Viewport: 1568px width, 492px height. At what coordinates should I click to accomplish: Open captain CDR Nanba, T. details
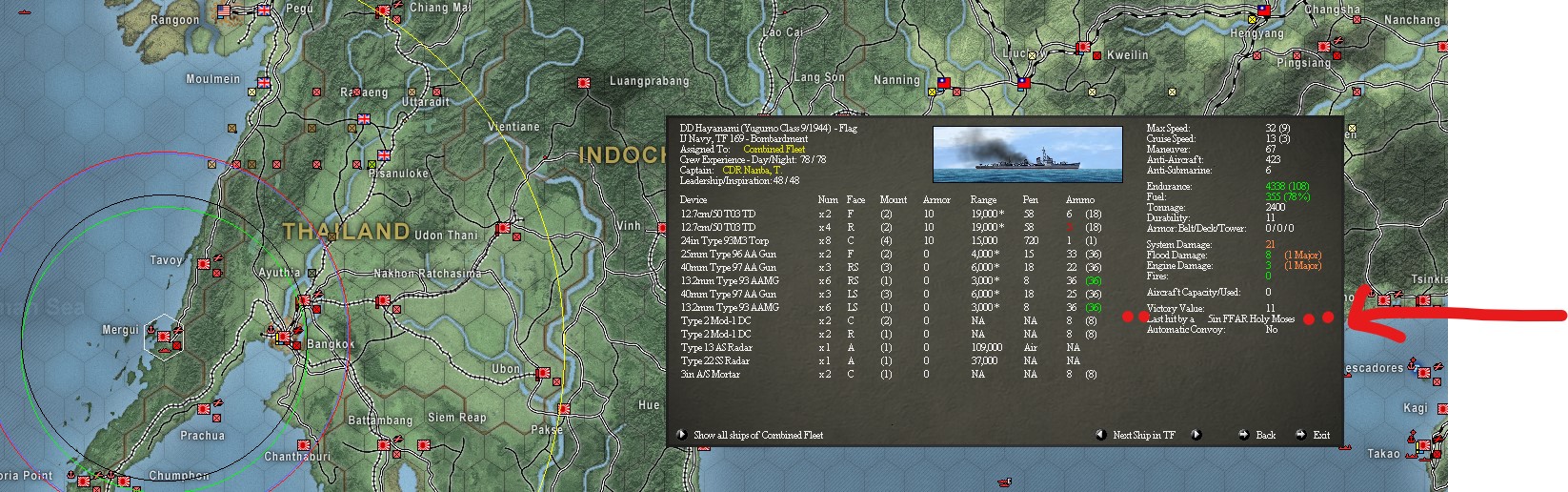751,171
